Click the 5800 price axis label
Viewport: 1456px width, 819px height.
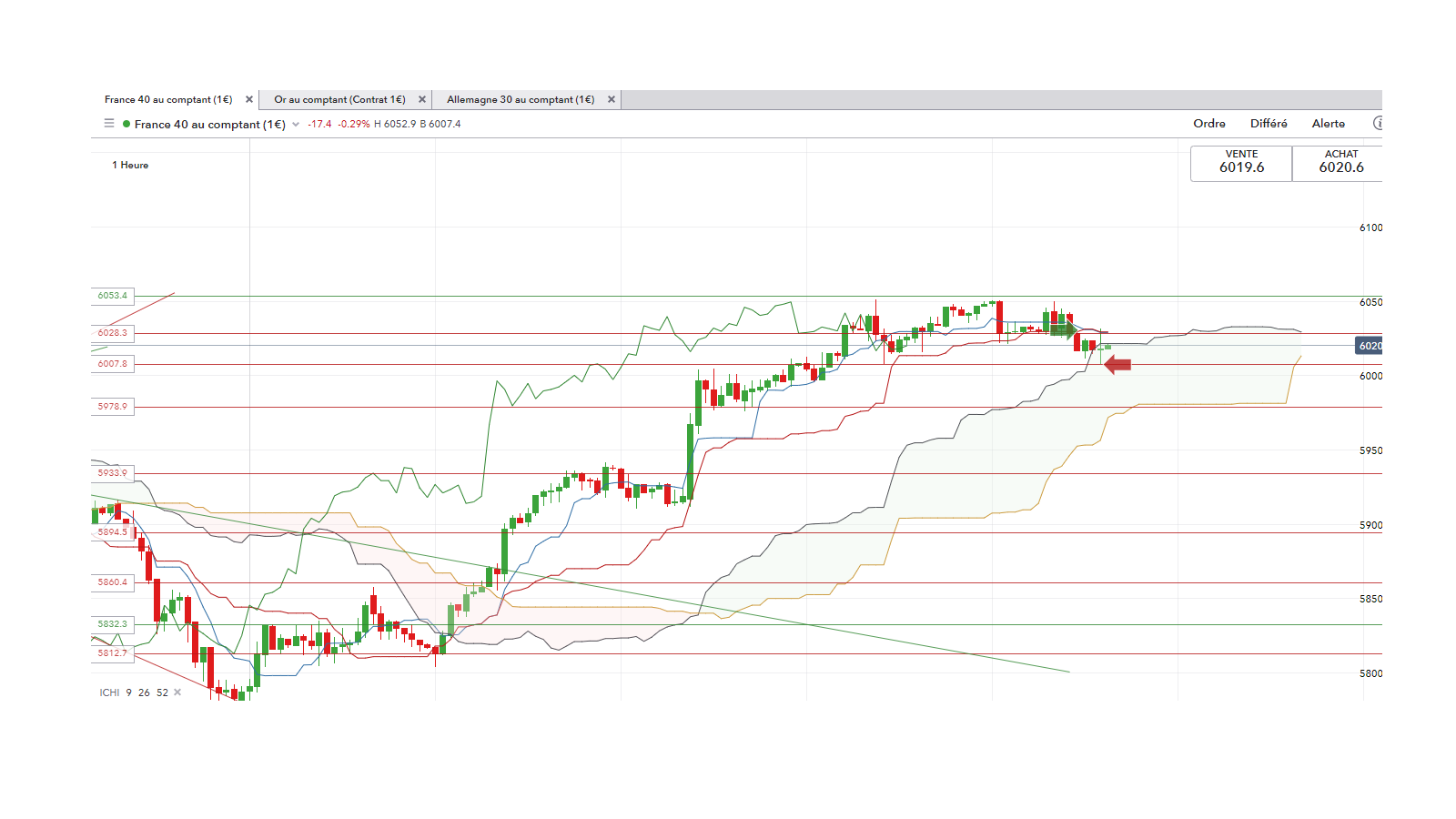(x=1370, y=673)
